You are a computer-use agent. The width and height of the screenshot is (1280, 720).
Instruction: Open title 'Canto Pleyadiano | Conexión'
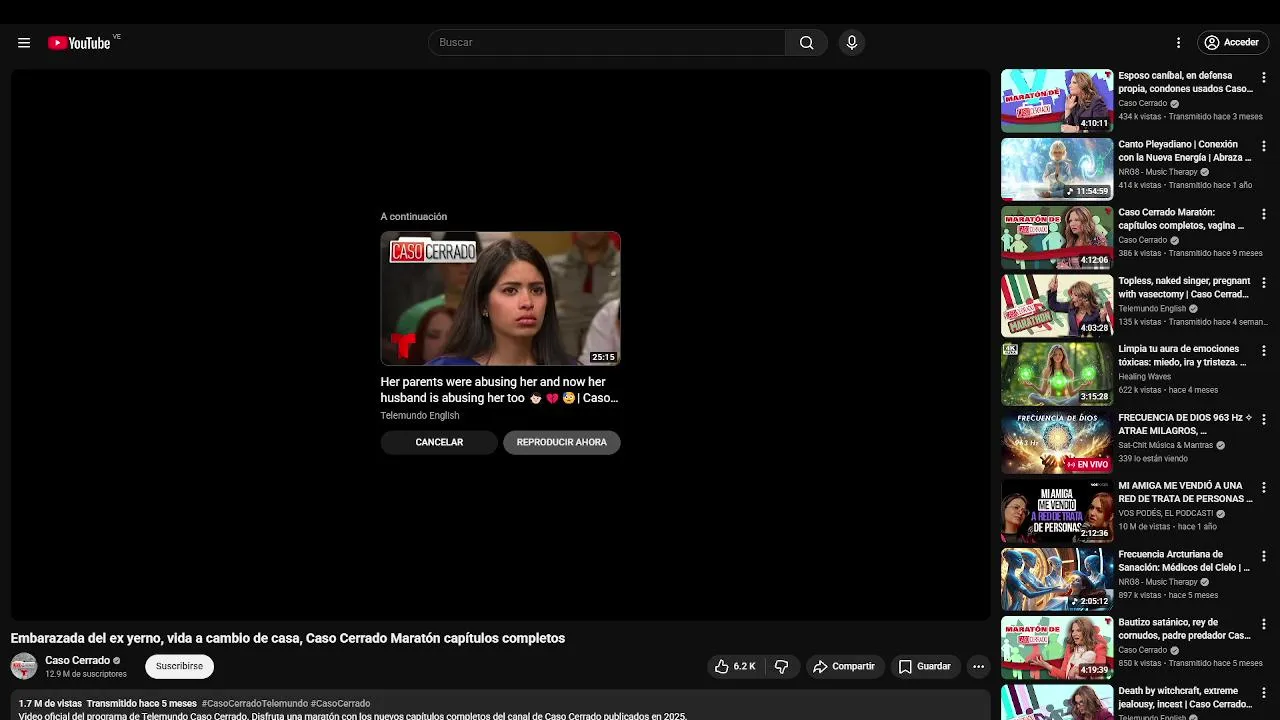tap(1185, 151)
